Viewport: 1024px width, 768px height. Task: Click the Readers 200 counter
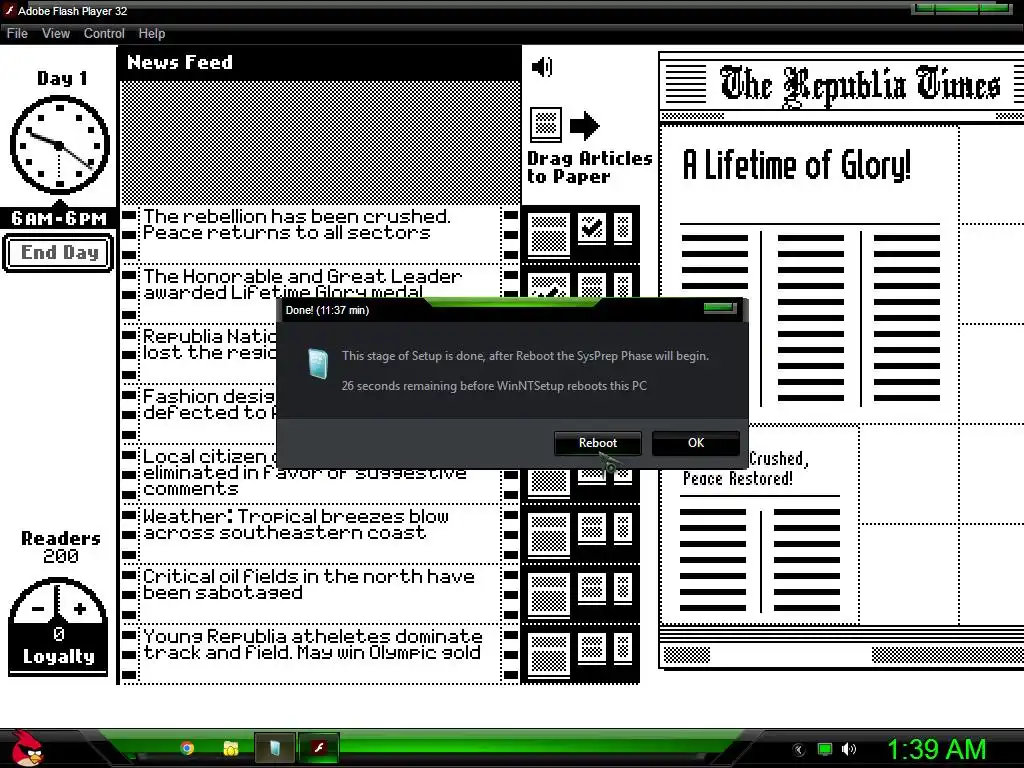tap(61, 547)
